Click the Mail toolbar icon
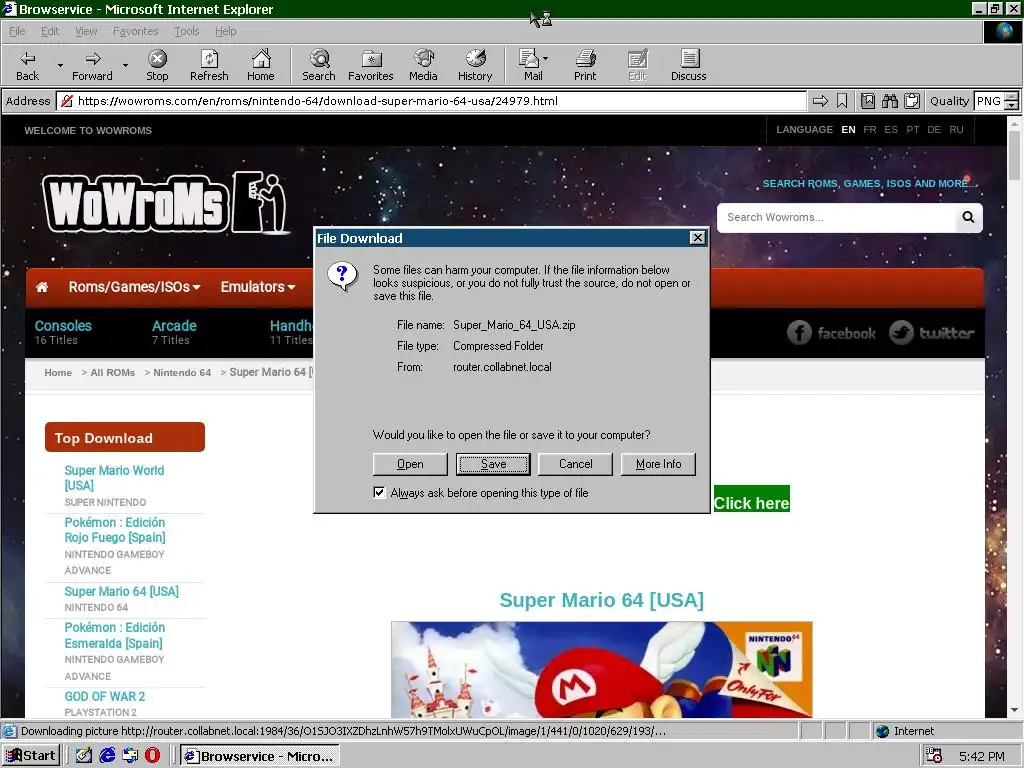This screenshot has height=768, width=1024. click(x=530, y=65)
